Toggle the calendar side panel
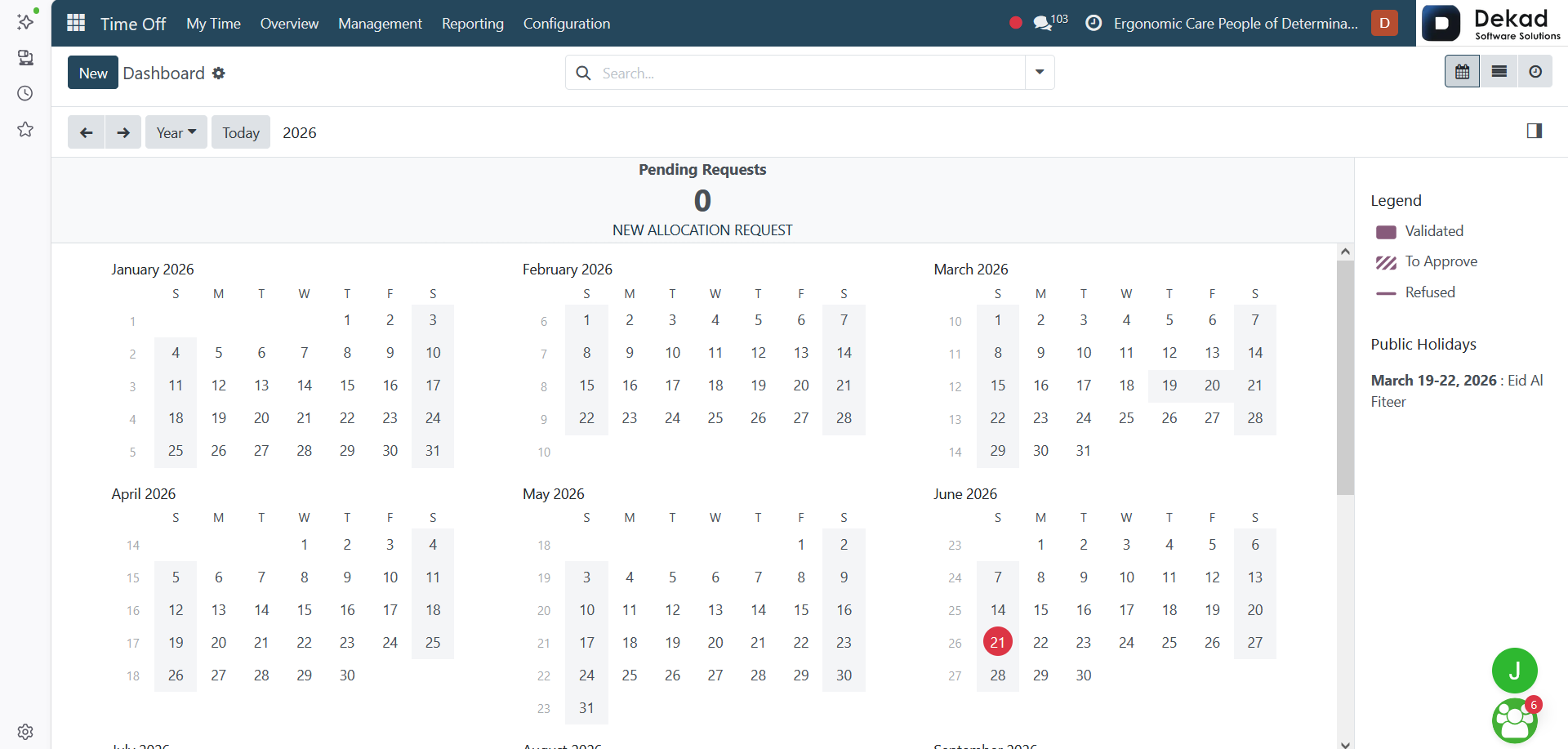Screen dimensions: 1568x749 click(1535, 131)
